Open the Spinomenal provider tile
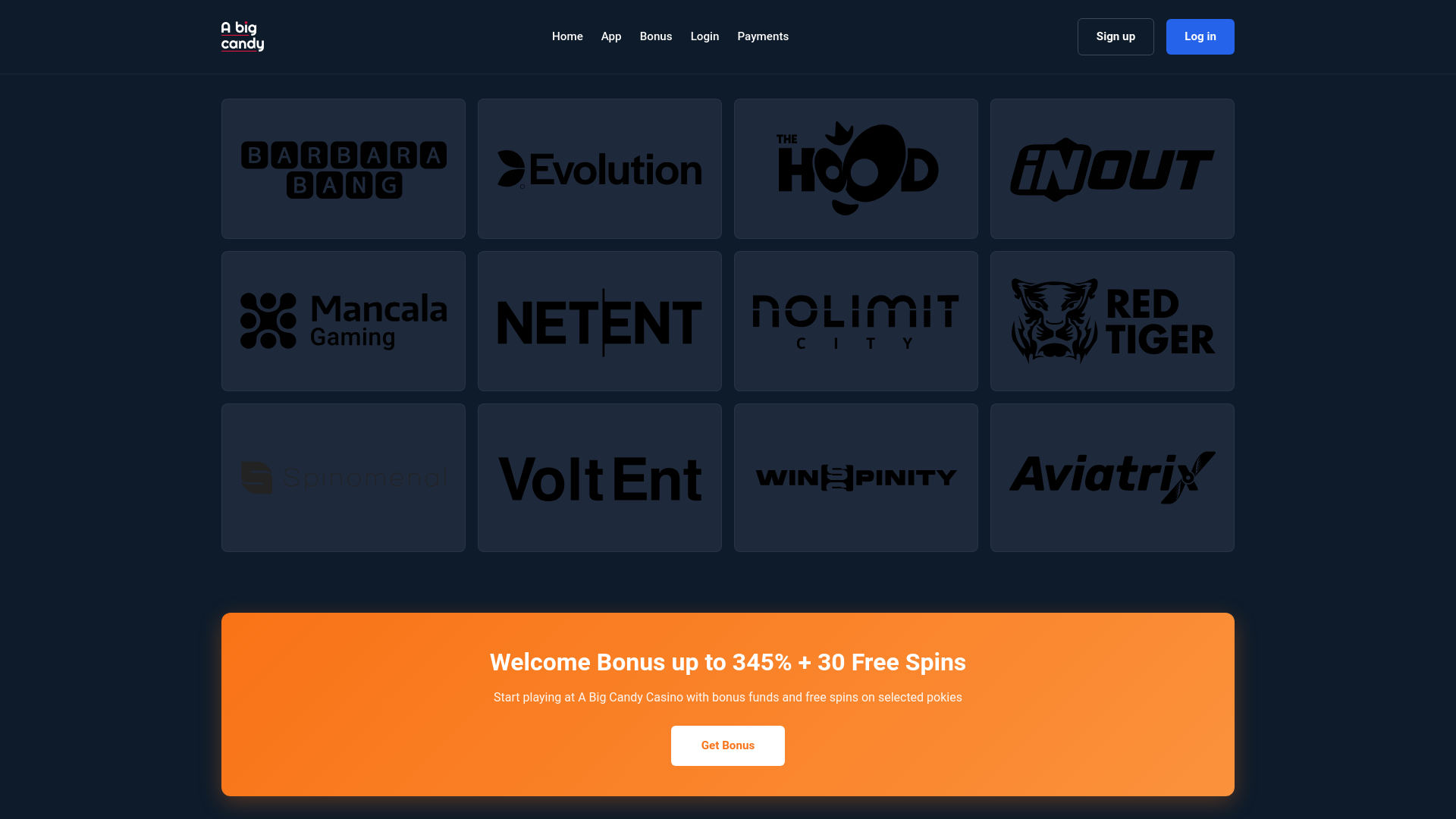1456x819 pixels. [344, 478]
